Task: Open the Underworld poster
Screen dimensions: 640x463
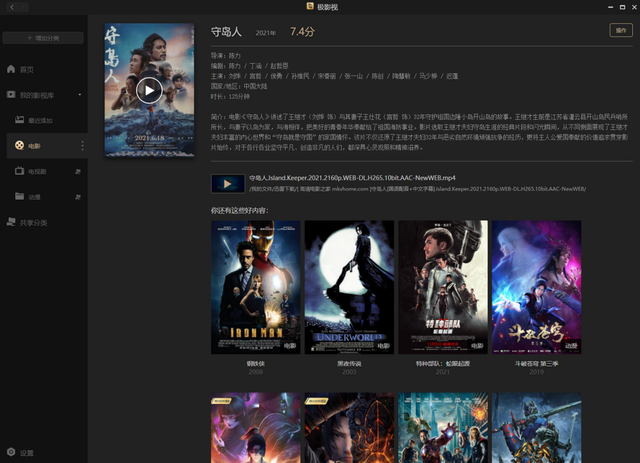Action: pyautogui.click(x=349, y=287)
